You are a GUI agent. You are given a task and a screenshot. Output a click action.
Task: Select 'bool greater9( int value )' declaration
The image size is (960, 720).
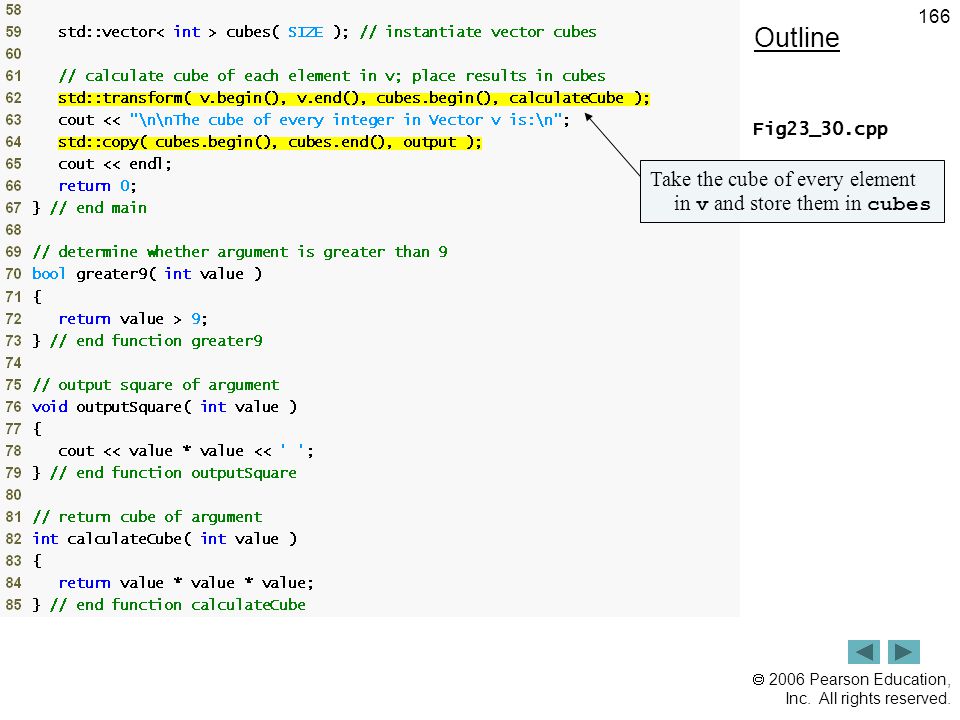(x=147, y=274)
